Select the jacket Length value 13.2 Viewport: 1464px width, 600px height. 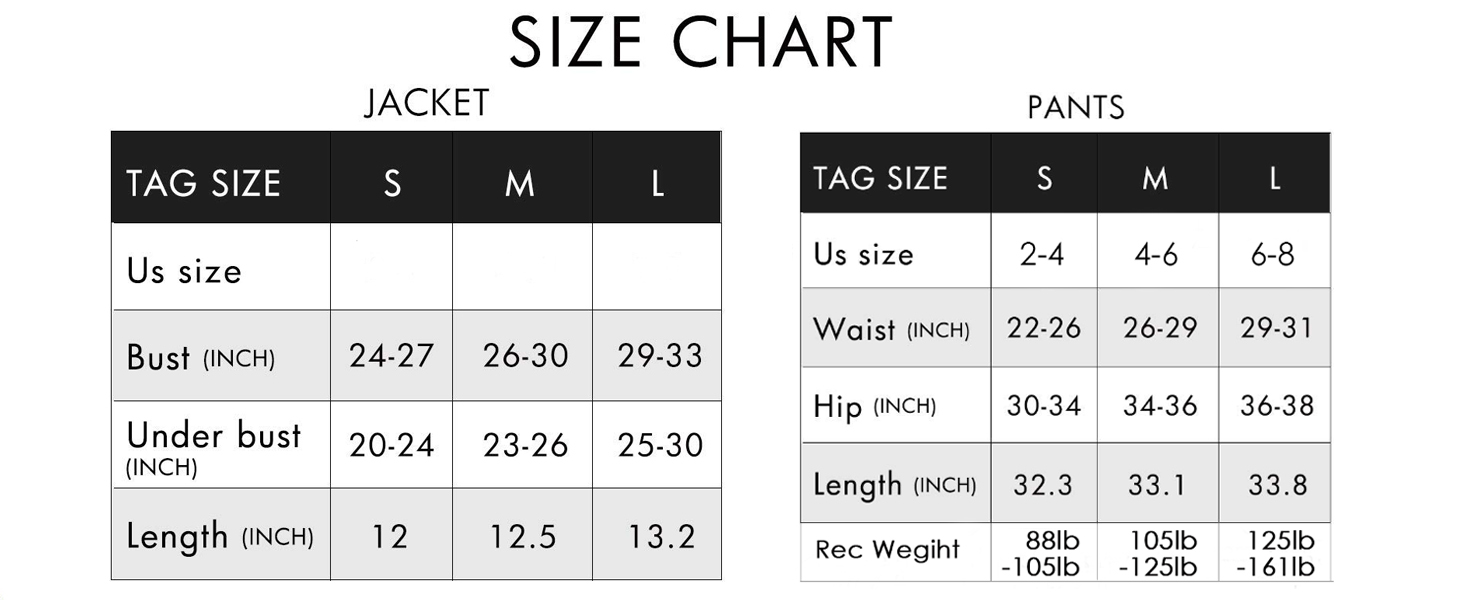(x=661, y=537)
